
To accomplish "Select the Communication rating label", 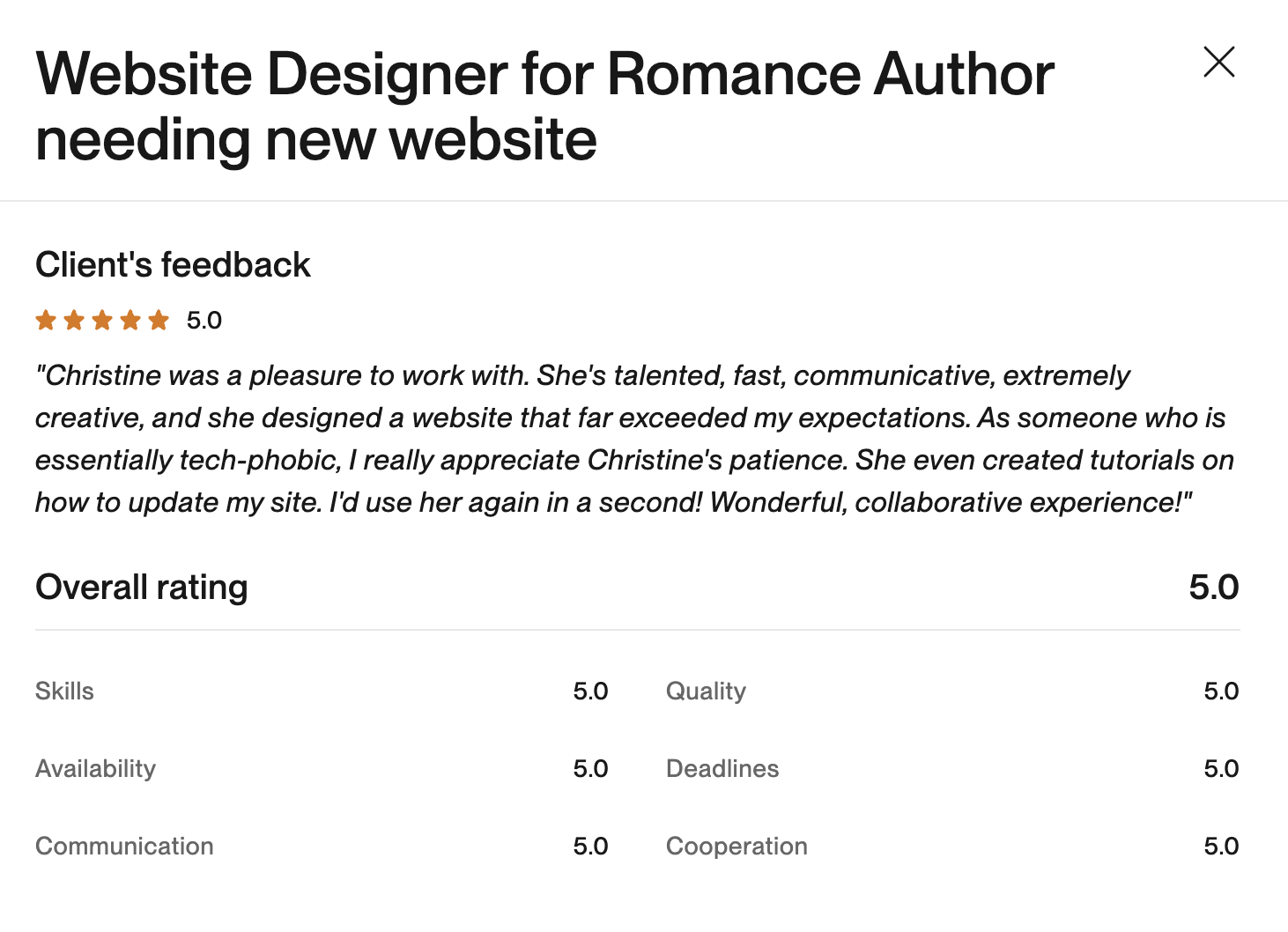I will (124, 847).
